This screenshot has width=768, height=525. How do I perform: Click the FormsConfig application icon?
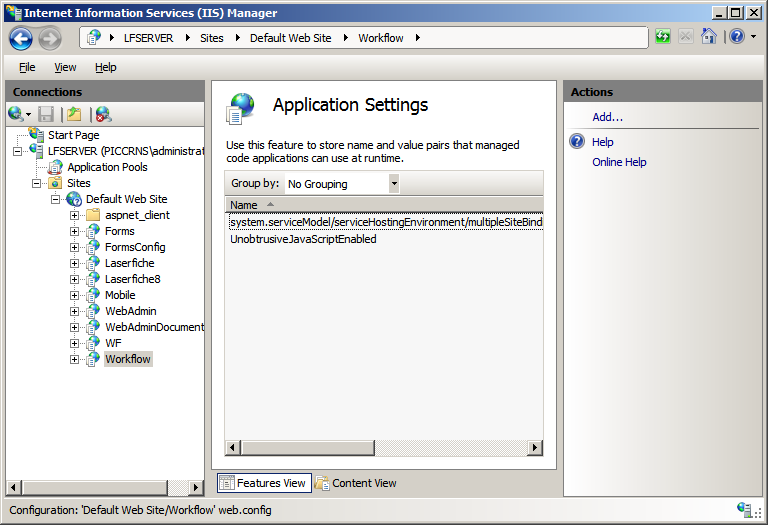click(x=93, y=247)
